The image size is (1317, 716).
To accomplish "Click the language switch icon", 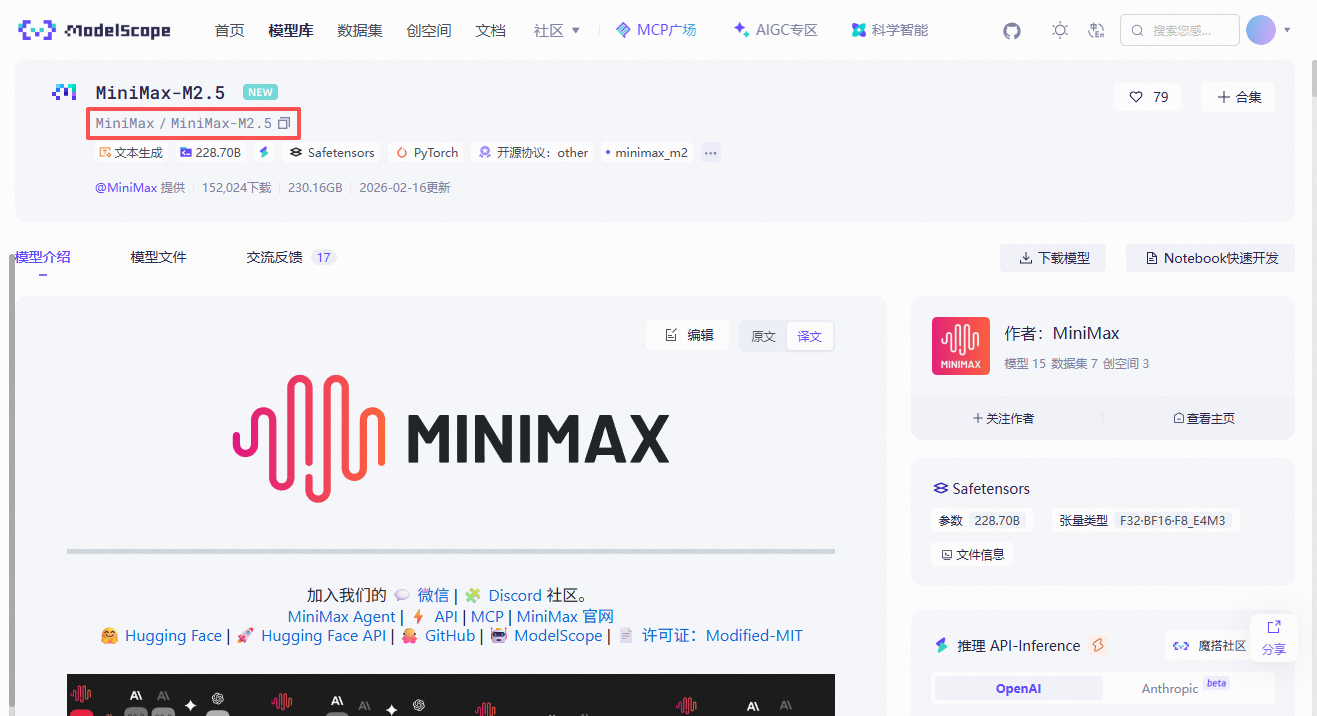I will [1097, 31].
